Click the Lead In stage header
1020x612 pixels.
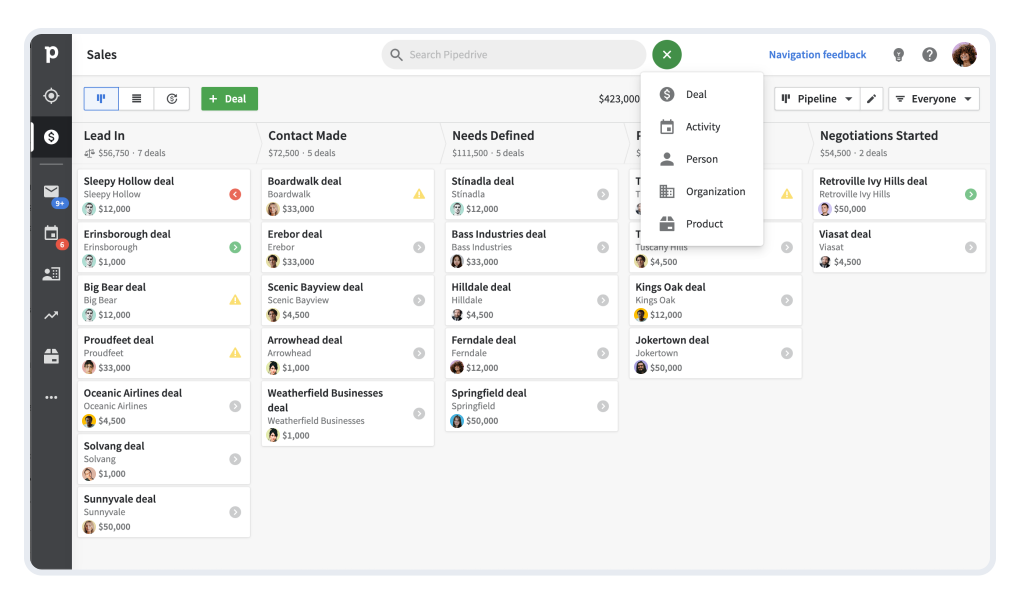104,136
